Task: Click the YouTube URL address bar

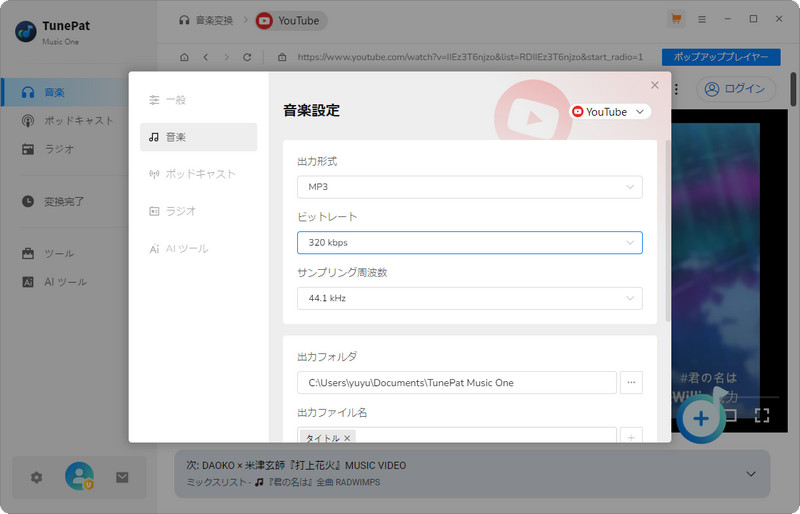Action: point(470,57)
